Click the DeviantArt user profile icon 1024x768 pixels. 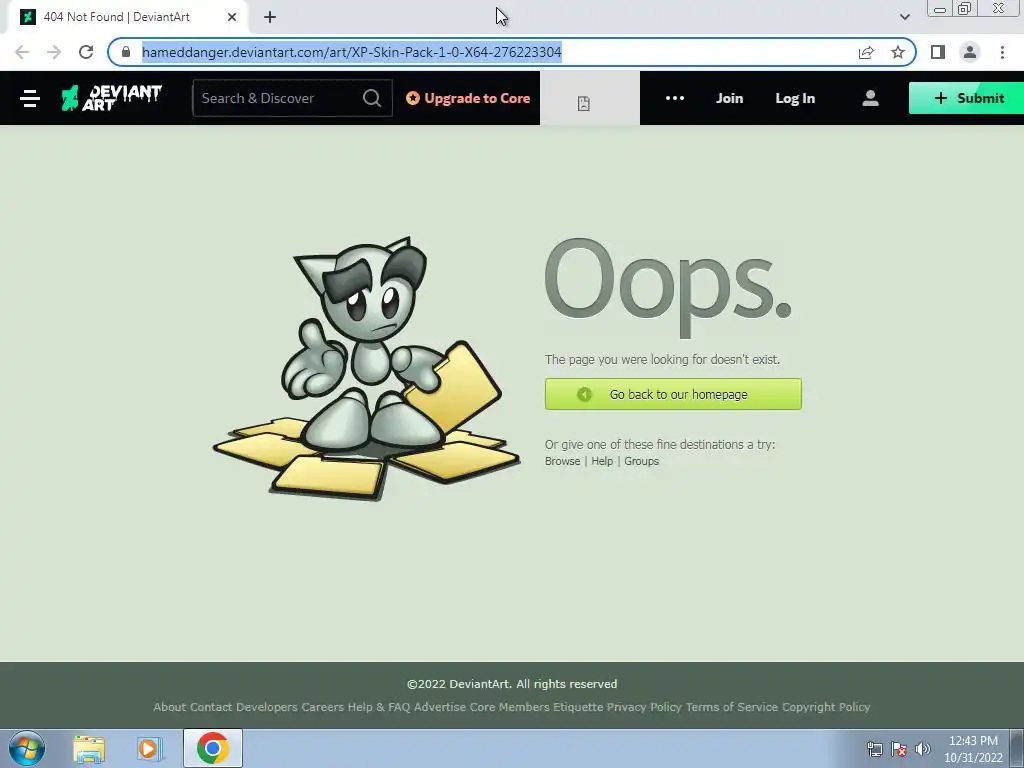tap(870, 99)
